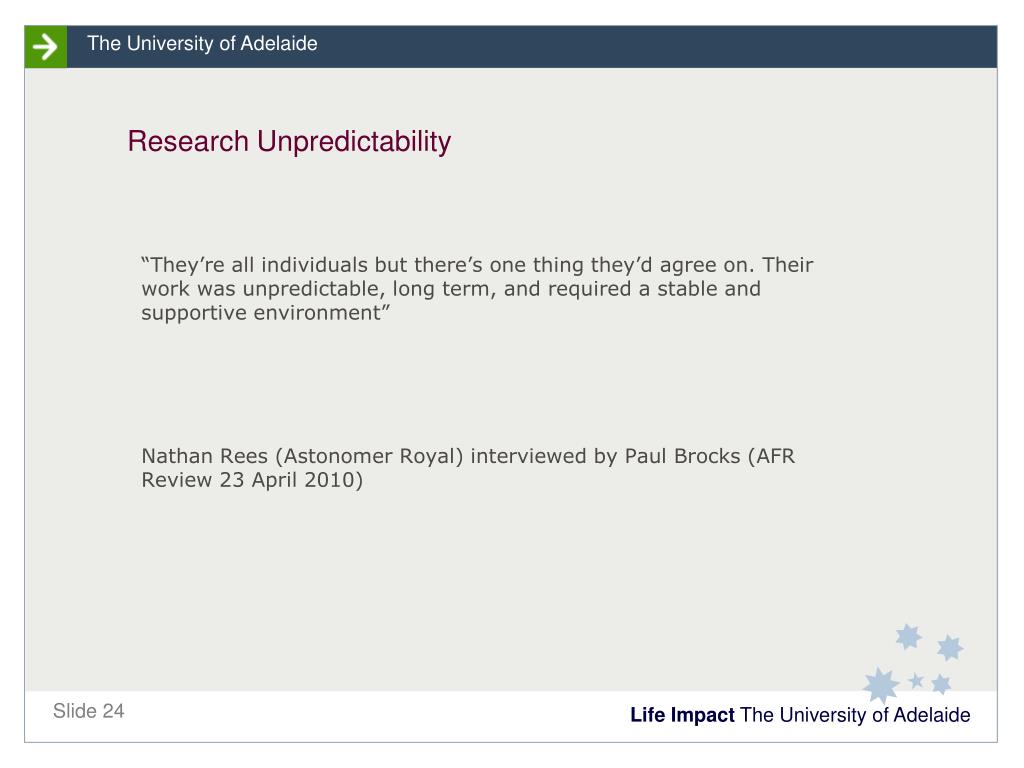Click the tiny middle star in the cluster
1024x768 pixels.
[x=916, y=681]
